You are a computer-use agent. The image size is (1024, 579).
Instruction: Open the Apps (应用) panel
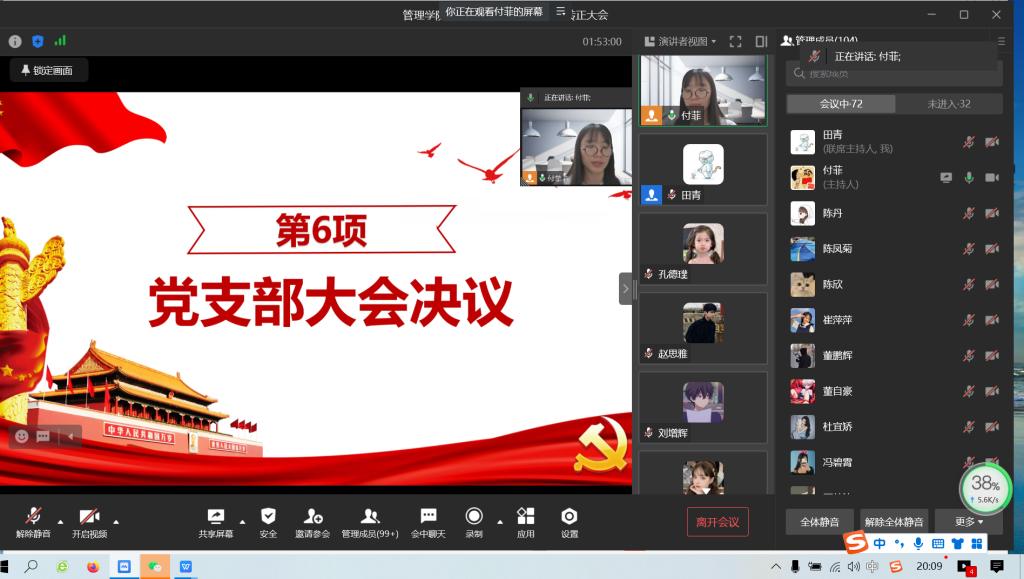(525, 522)
